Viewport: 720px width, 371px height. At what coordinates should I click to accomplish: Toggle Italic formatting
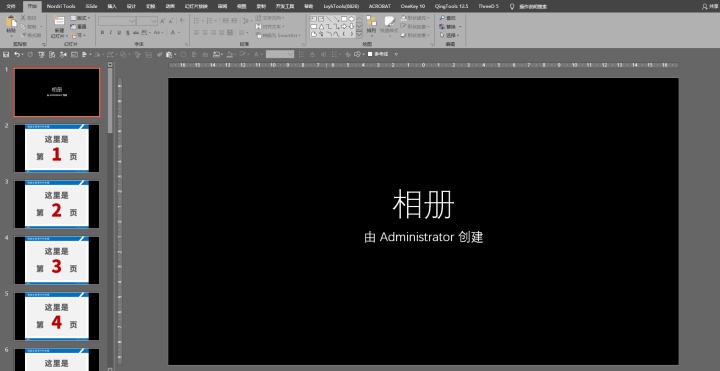pos(111,32)
